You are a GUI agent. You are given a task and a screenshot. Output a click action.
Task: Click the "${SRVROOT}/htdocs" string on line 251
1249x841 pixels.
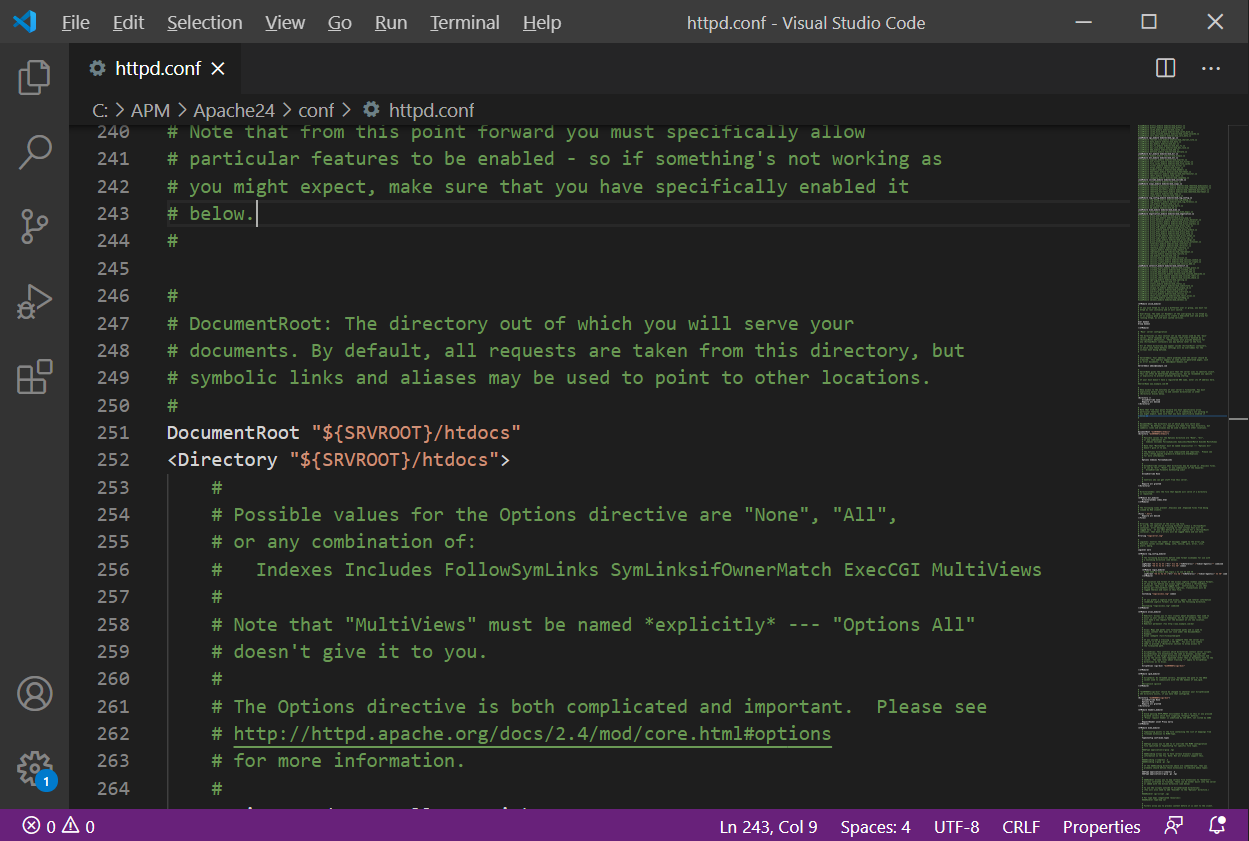pos(416,432)
